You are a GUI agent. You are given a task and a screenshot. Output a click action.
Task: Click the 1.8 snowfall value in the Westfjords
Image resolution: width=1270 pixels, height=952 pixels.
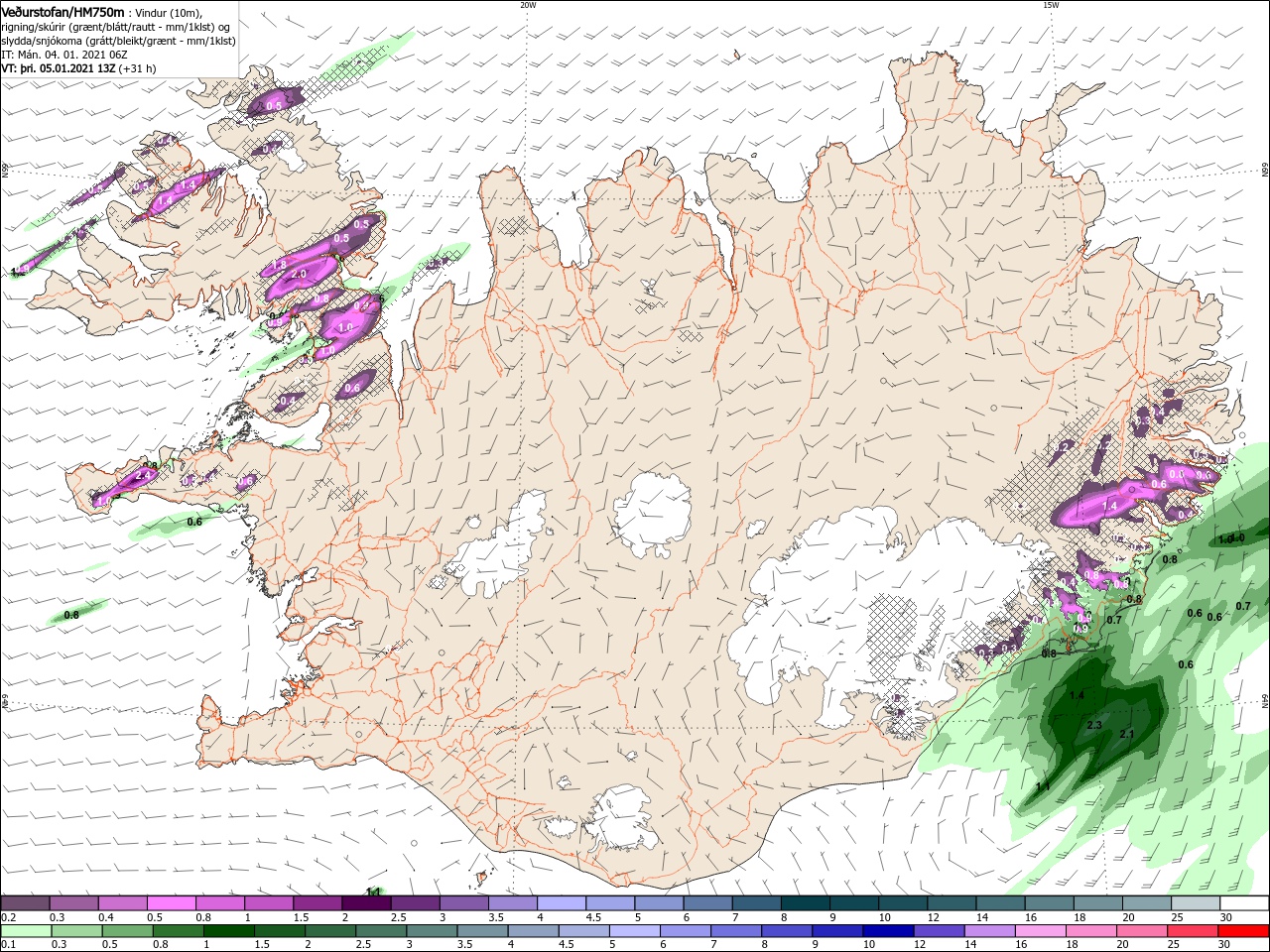click(x=279, y=265)
